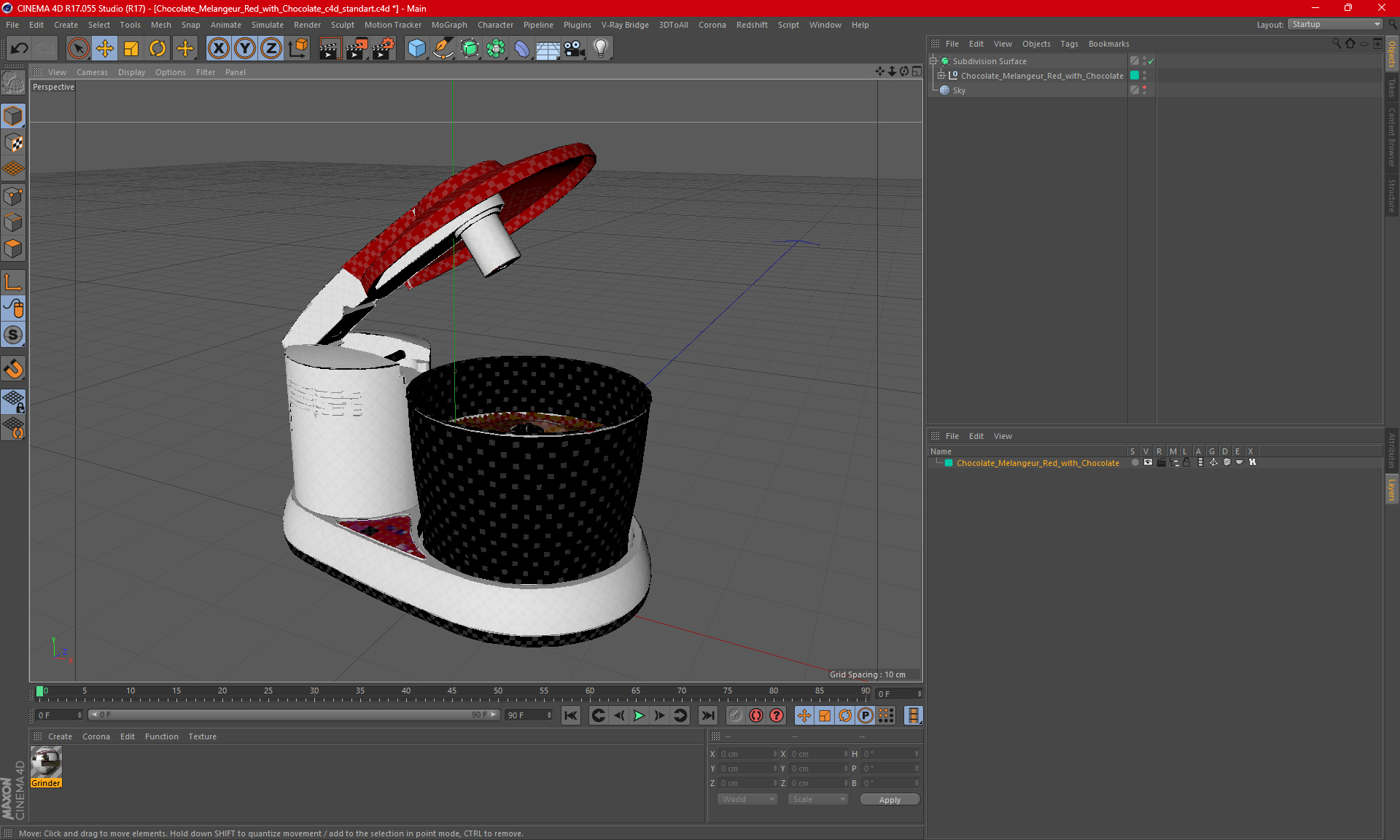Click the Axis L-shaped tool icon
Screen dimensions: 1400x840
[14, 281]
